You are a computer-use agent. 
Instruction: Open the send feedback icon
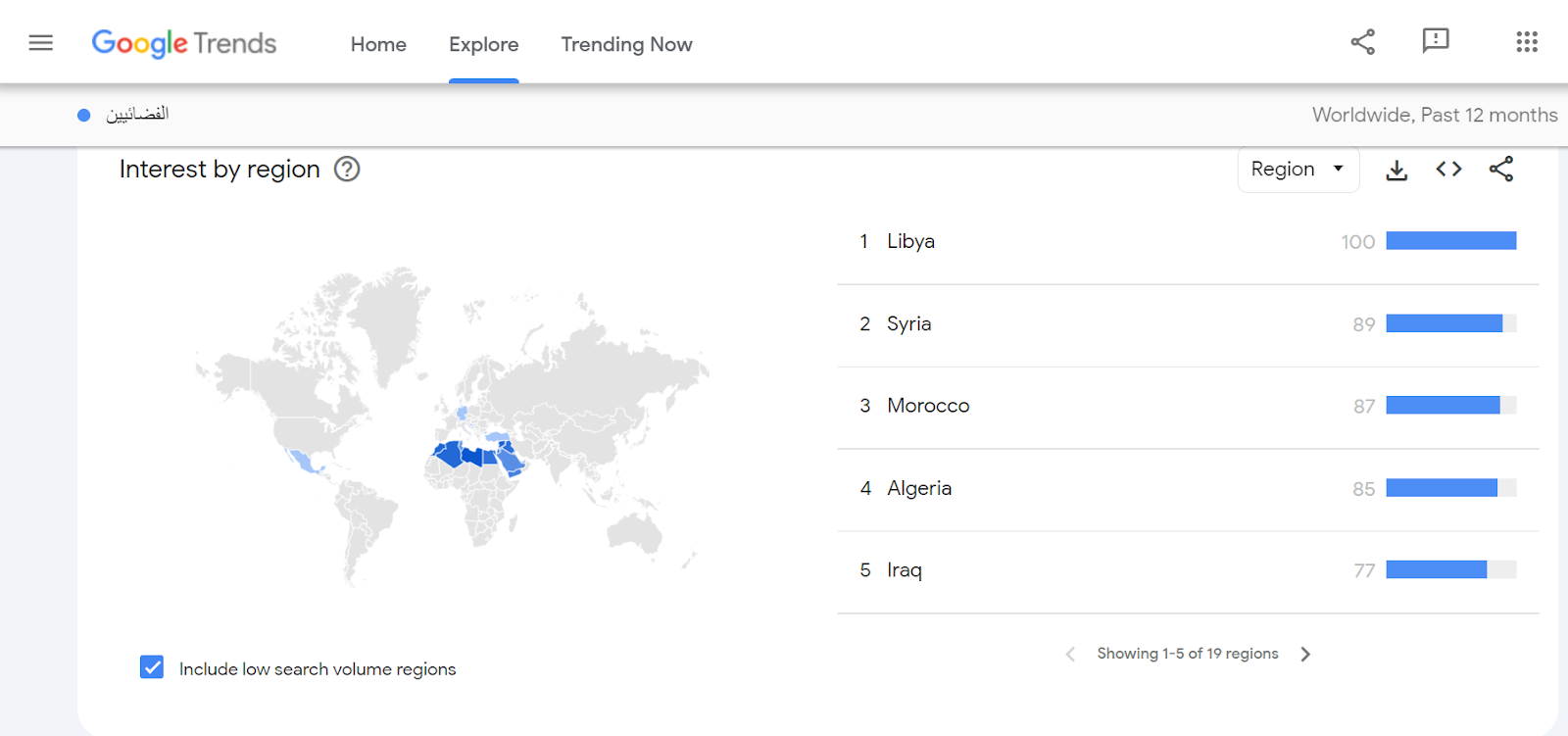(x=1435, y=41)
